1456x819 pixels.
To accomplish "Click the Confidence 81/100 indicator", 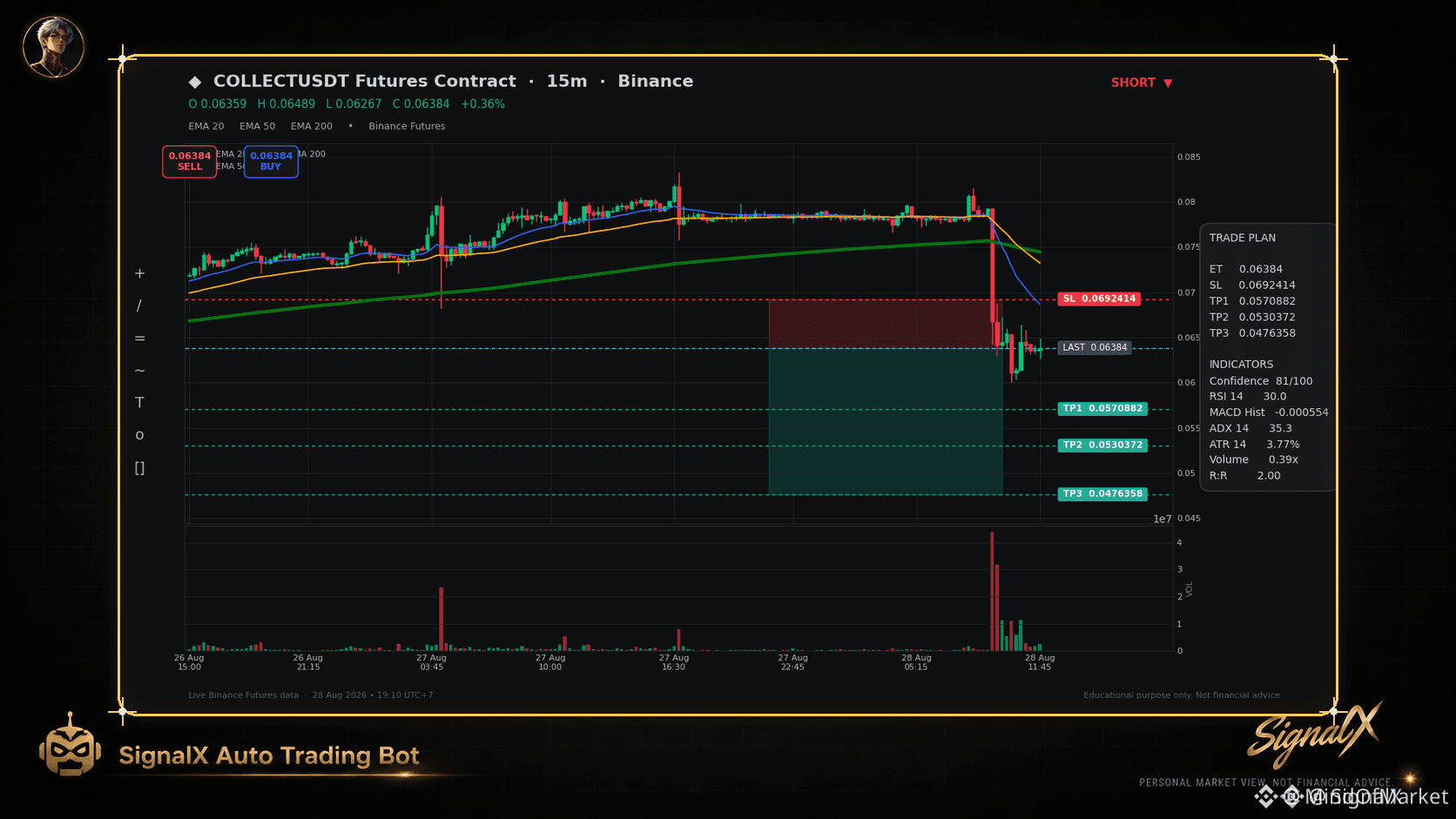I will point(1261,380).
